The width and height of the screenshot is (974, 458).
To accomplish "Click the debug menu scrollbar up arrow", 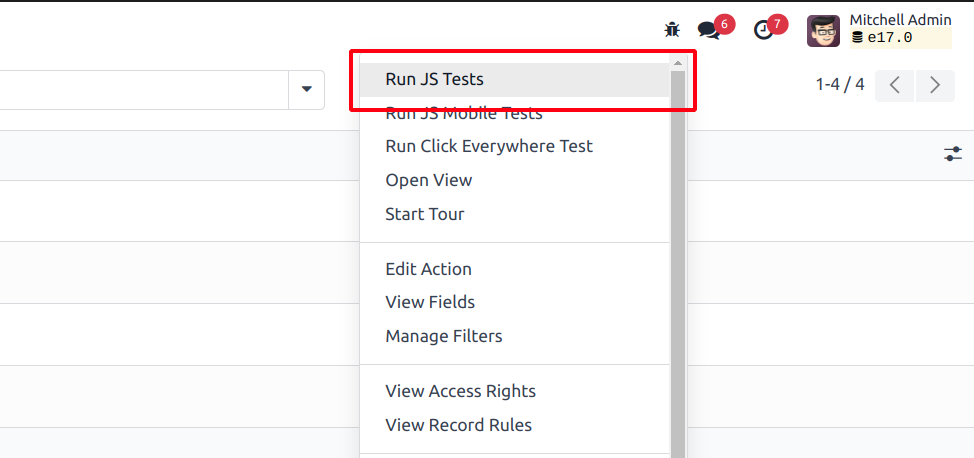I will [678, 63].
